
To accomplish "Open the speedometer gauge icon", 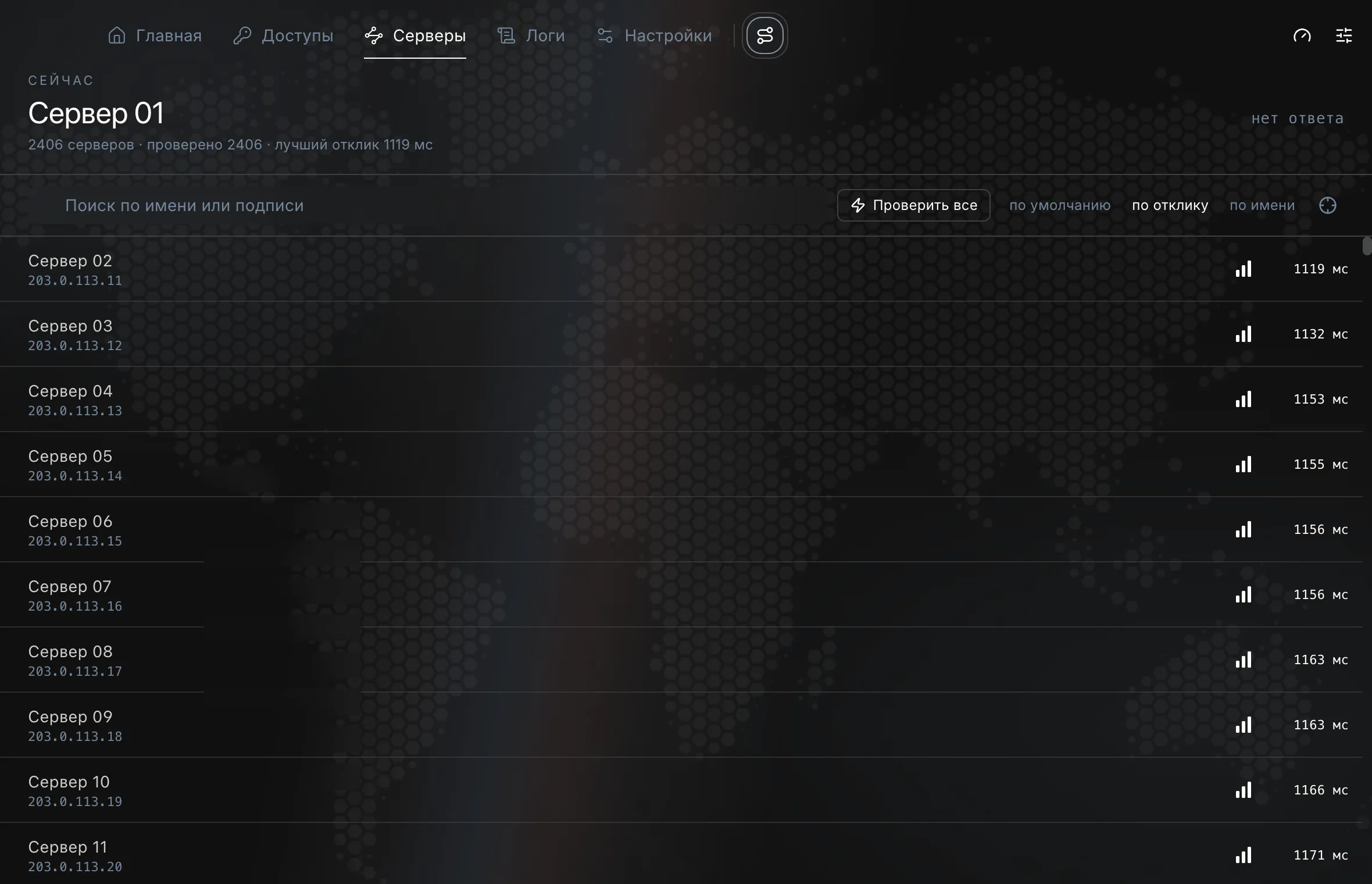I will pos(1302,35).
